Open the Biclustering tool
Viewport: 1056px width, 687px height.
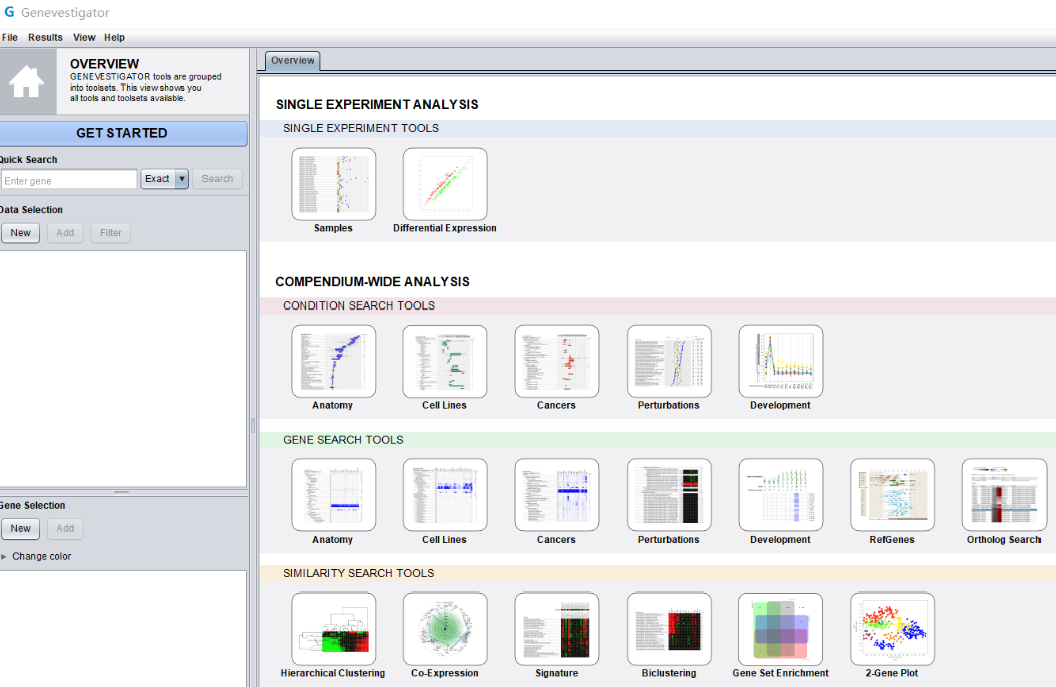pyautogui.click(x=669, y=629)
